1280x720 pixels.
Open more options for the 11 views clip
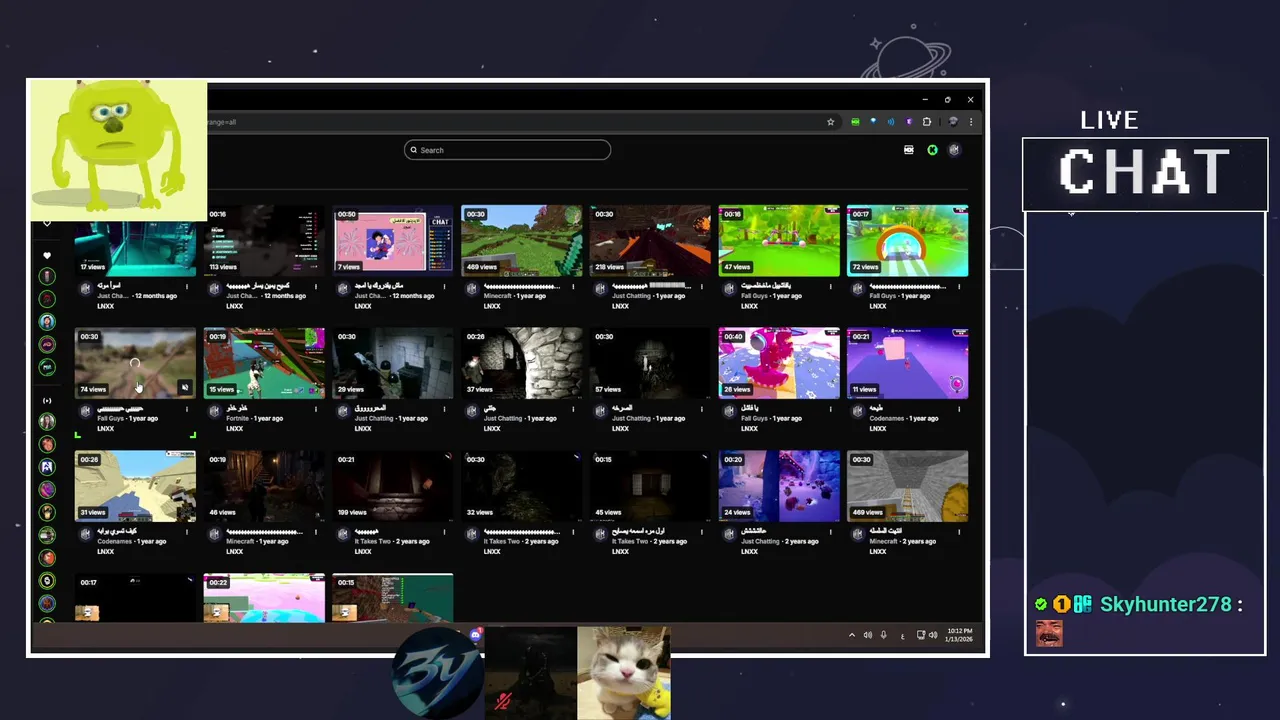[959, 409]
